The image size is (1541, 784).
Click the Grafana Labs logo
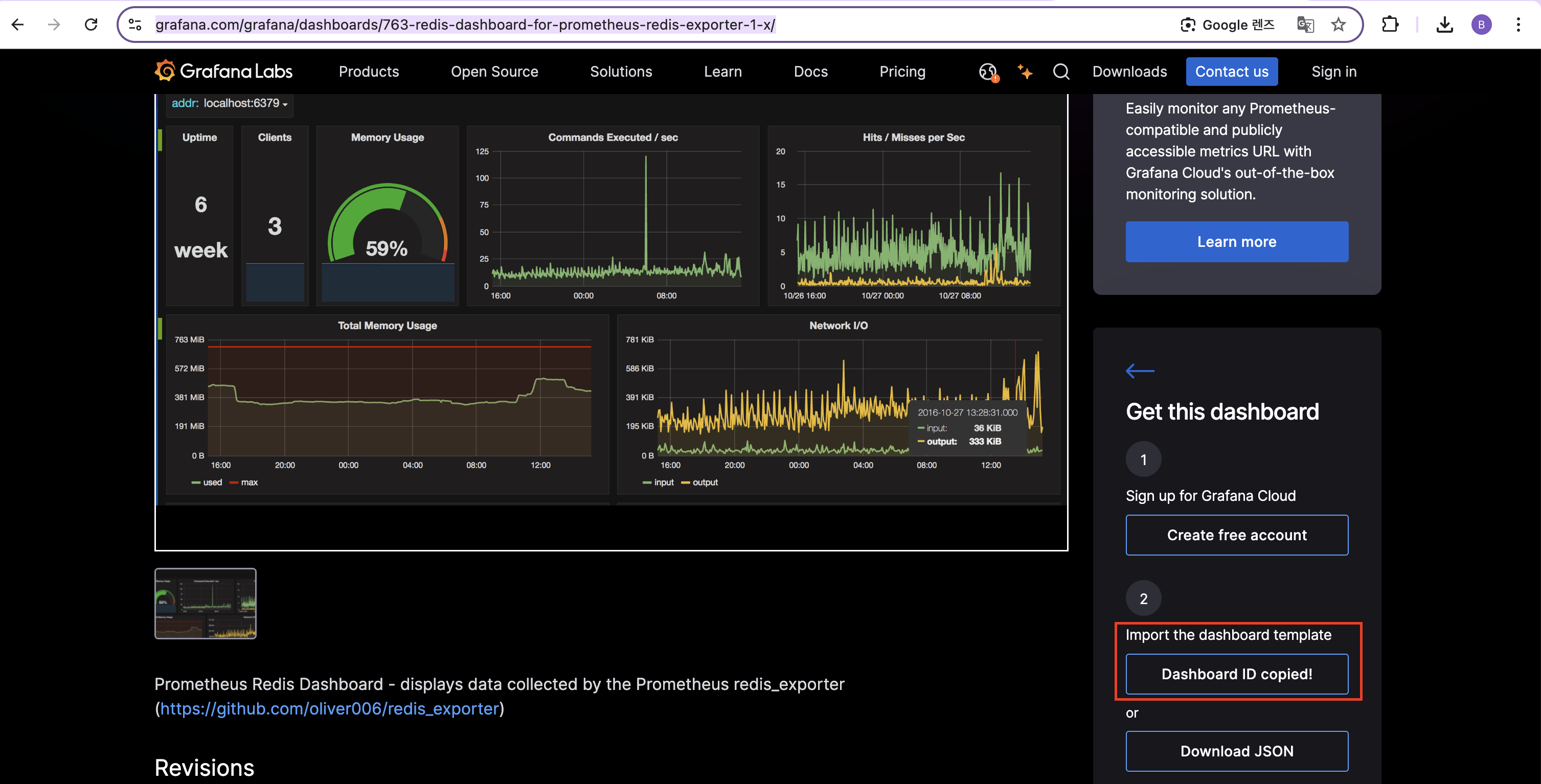point(223,72)
